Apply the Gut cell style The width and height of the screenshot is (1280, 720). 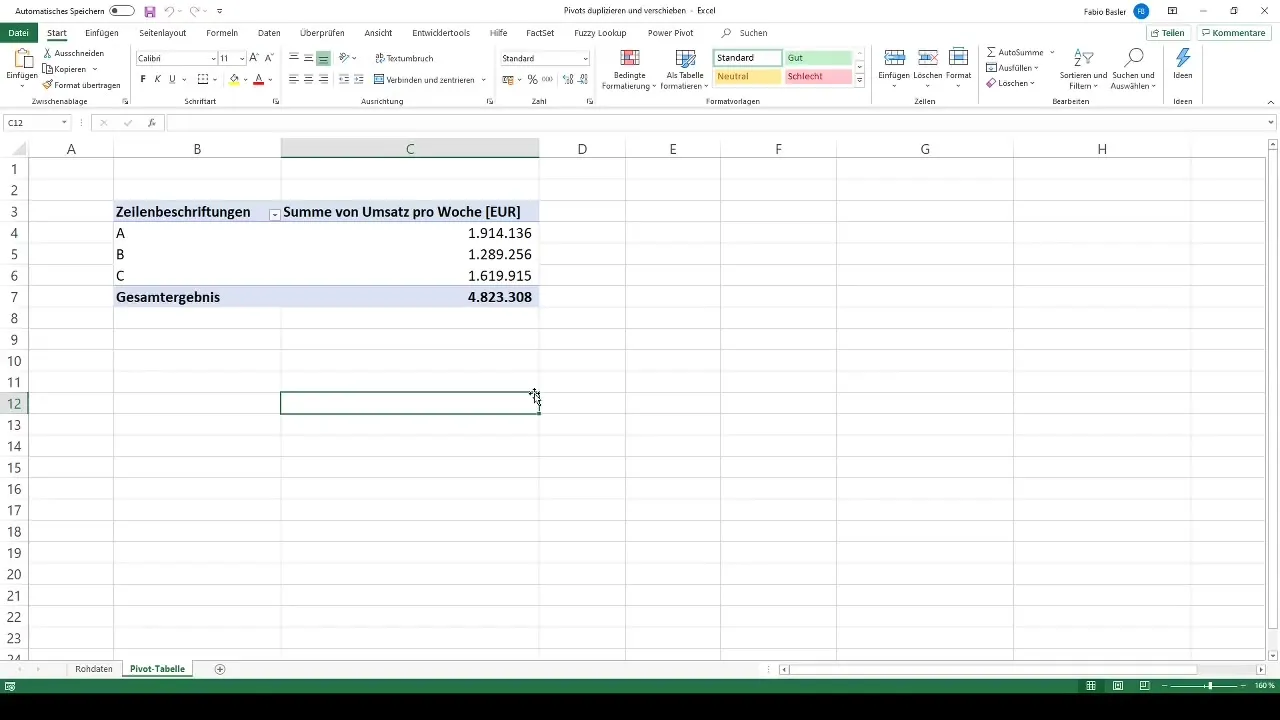pyautogui.click(x=818, y=58)
